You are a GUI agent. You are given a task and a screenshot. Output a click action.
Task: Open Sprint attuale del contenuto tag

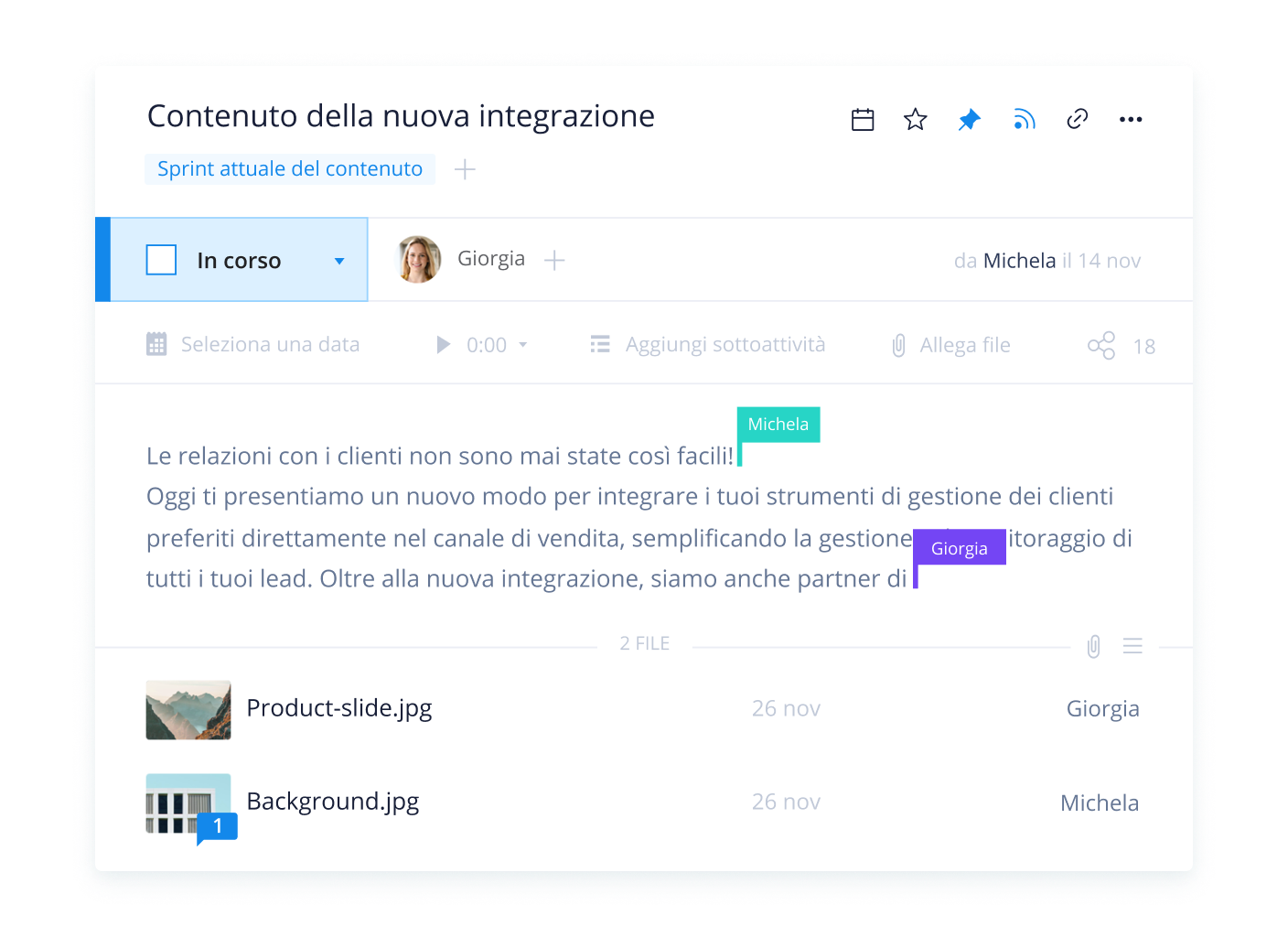[x=290, y=169]
